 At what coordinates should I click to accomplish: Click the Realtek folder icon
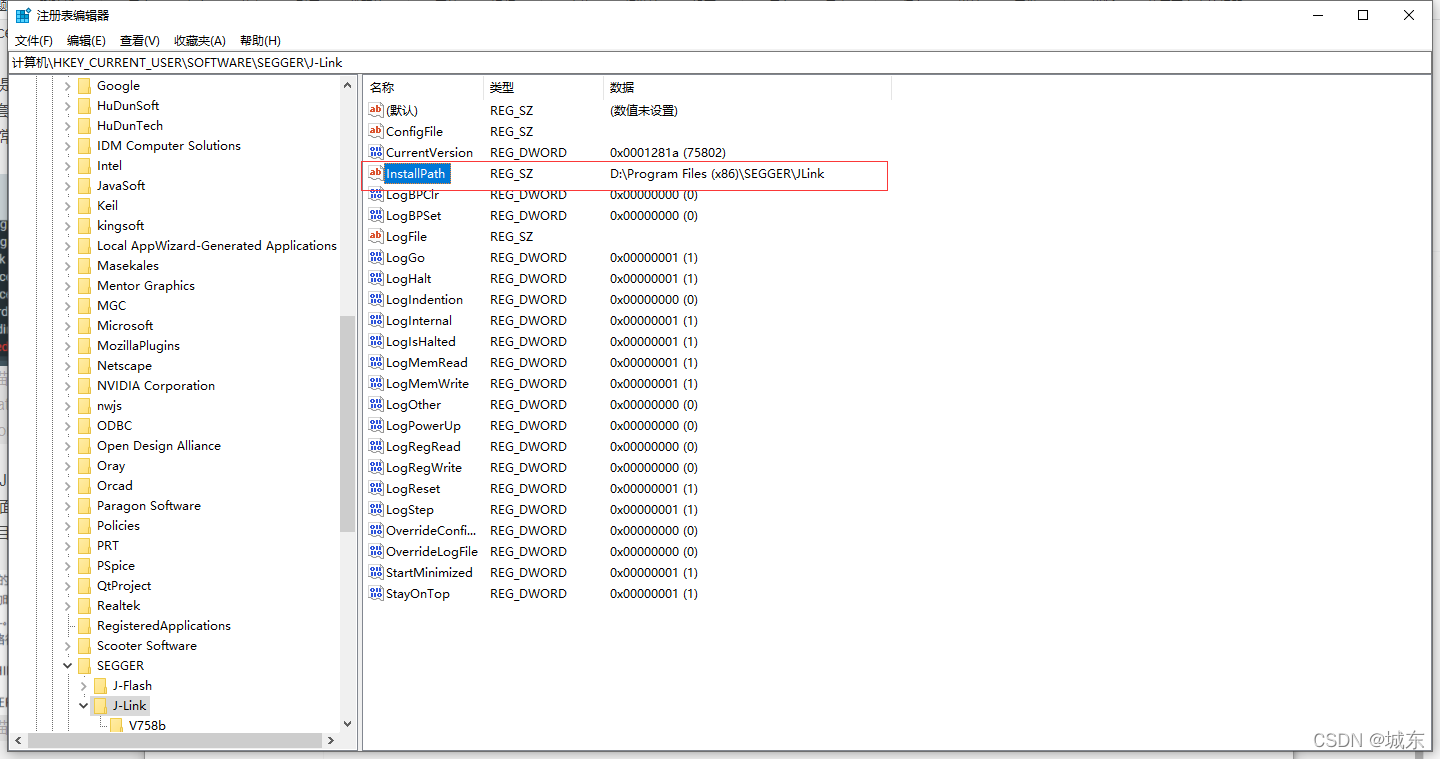[x=84, y=605]
